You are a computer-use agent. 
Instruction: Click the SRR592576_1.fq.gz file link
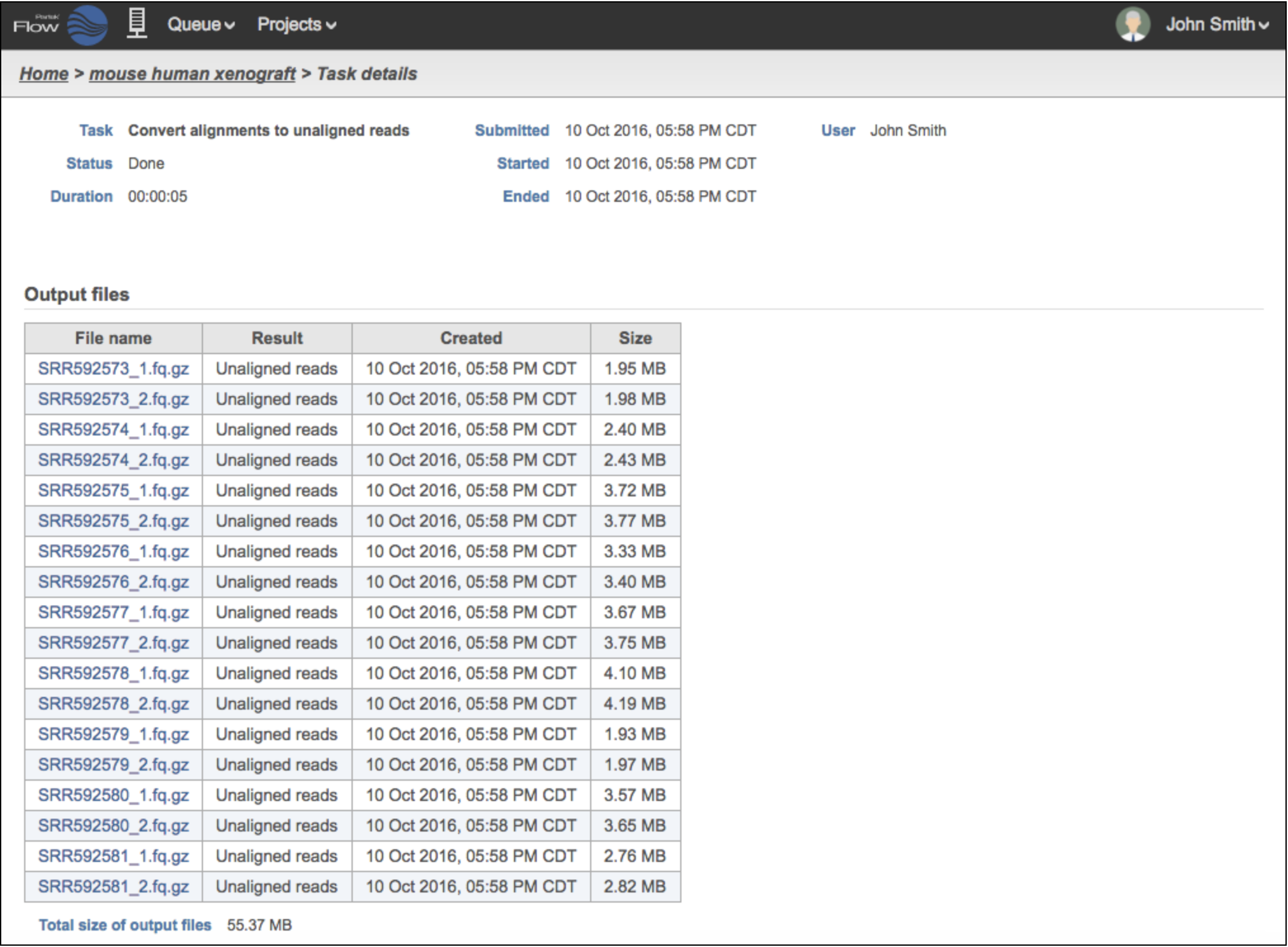[113, 552]
